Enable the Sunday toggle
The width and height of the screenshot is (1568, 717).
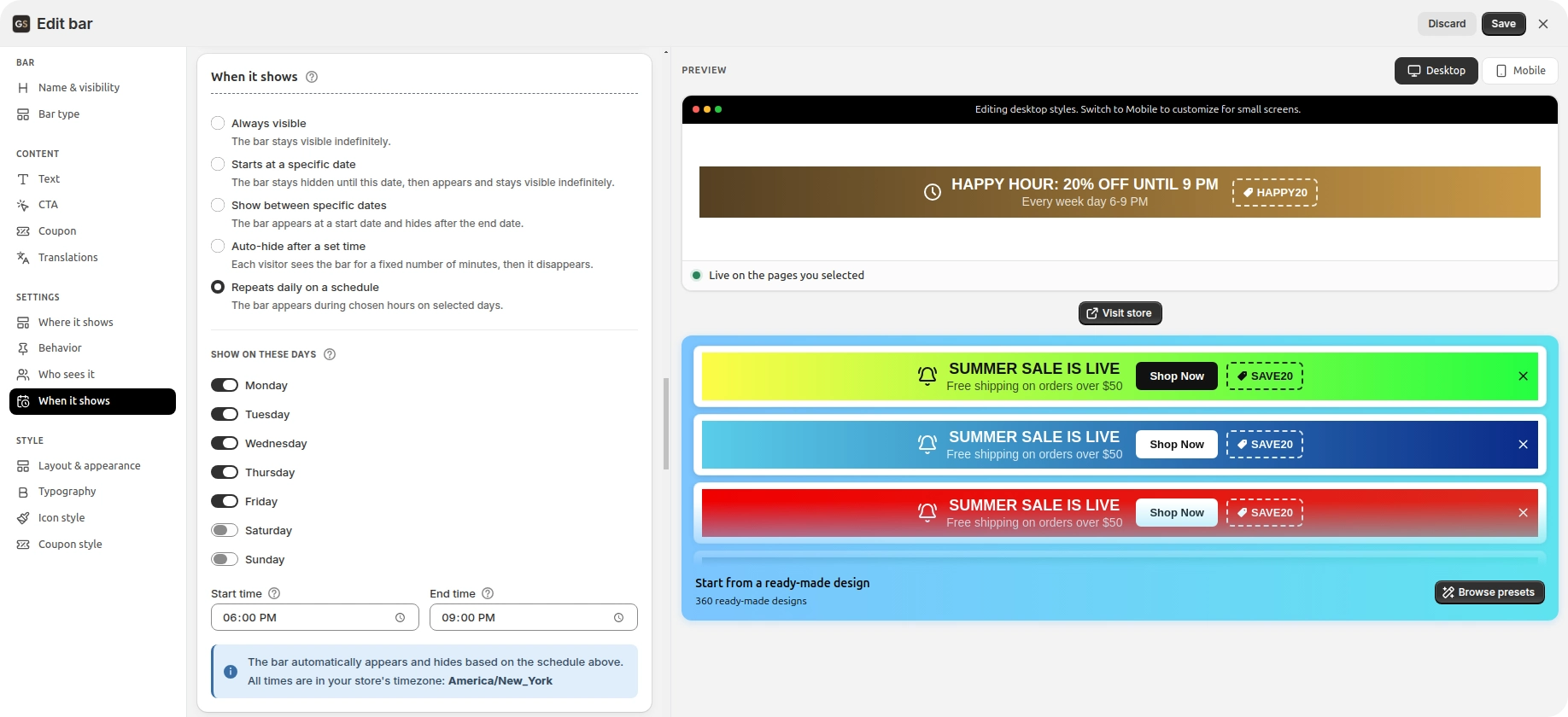225,559
